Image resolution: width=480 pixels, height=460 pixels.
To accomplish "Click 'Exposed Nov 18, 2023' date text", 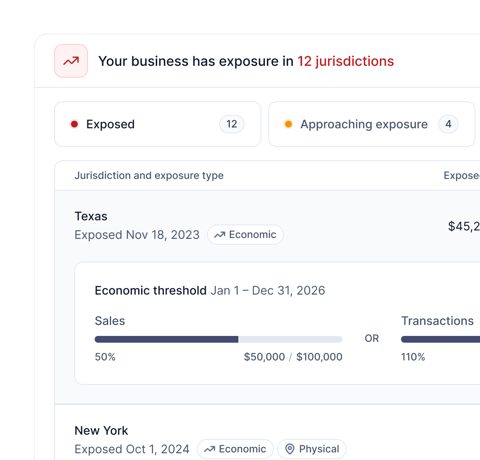I will [137, 235].
